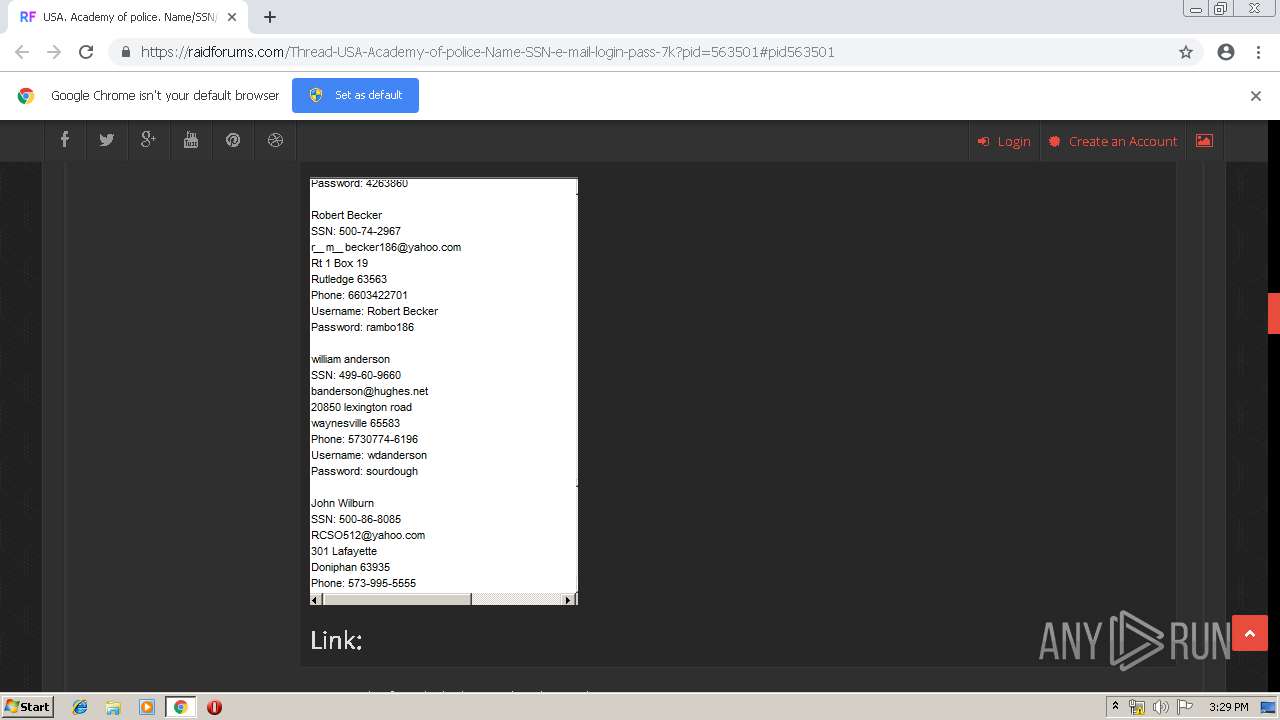1280x720 pixels.
Task: Open a new browser tab
Action: point(270,17)
